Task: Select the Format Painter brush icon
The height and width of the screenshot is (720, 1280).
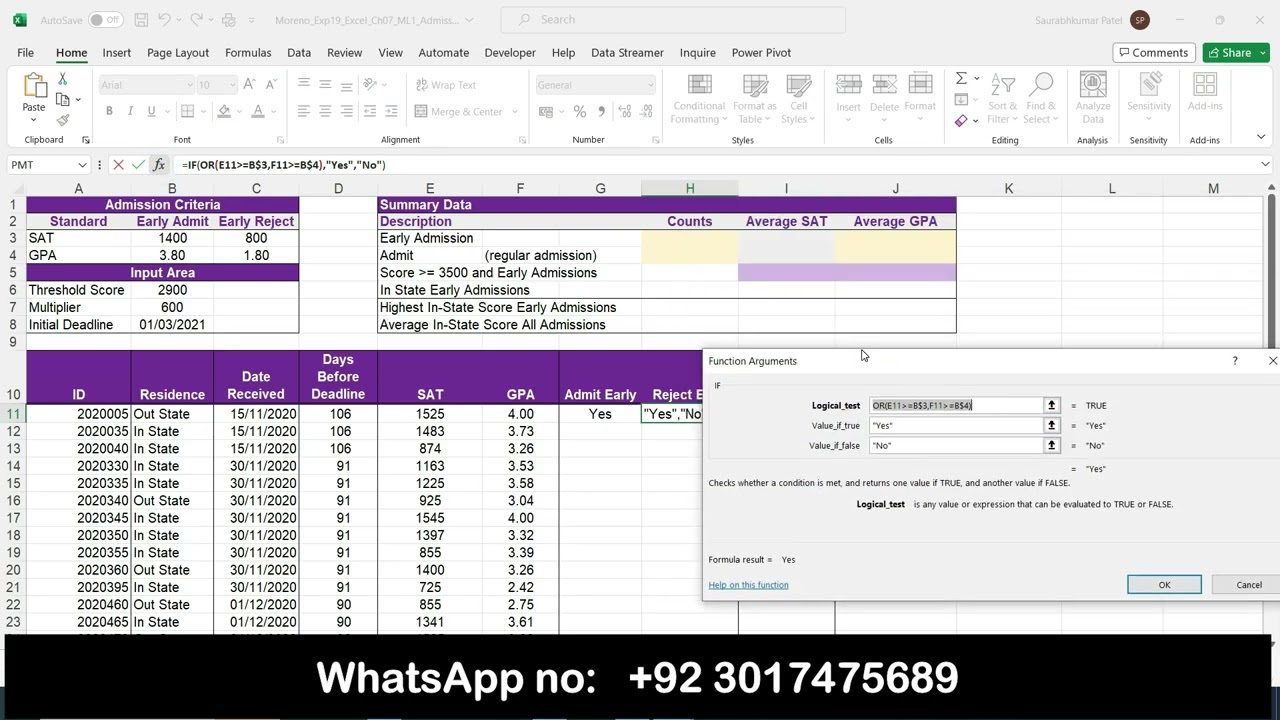Action: pyautogui.click(x=62, y=120)
